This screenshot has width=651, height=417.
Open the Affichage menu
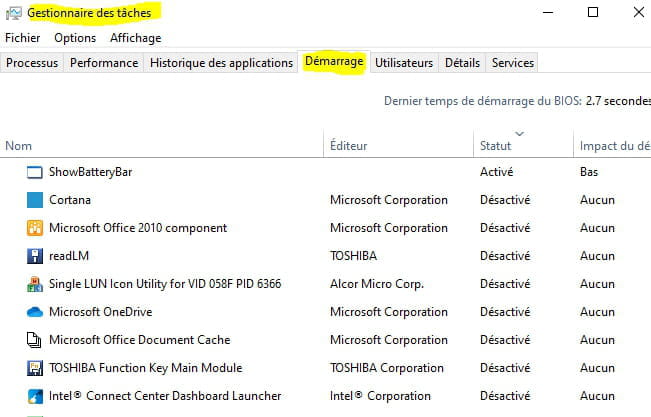pos(136,38)
